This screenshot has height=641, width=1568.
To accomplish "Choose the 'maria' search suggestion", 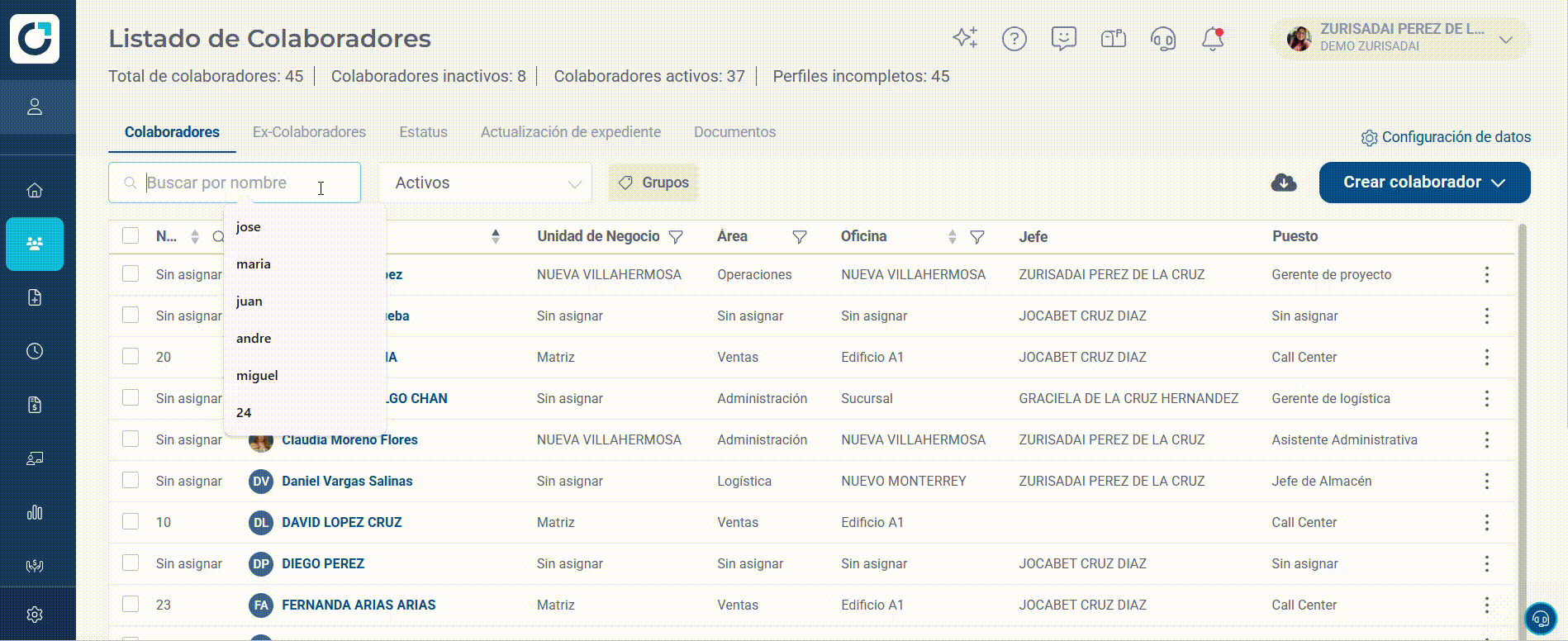I will click(305, 264).
